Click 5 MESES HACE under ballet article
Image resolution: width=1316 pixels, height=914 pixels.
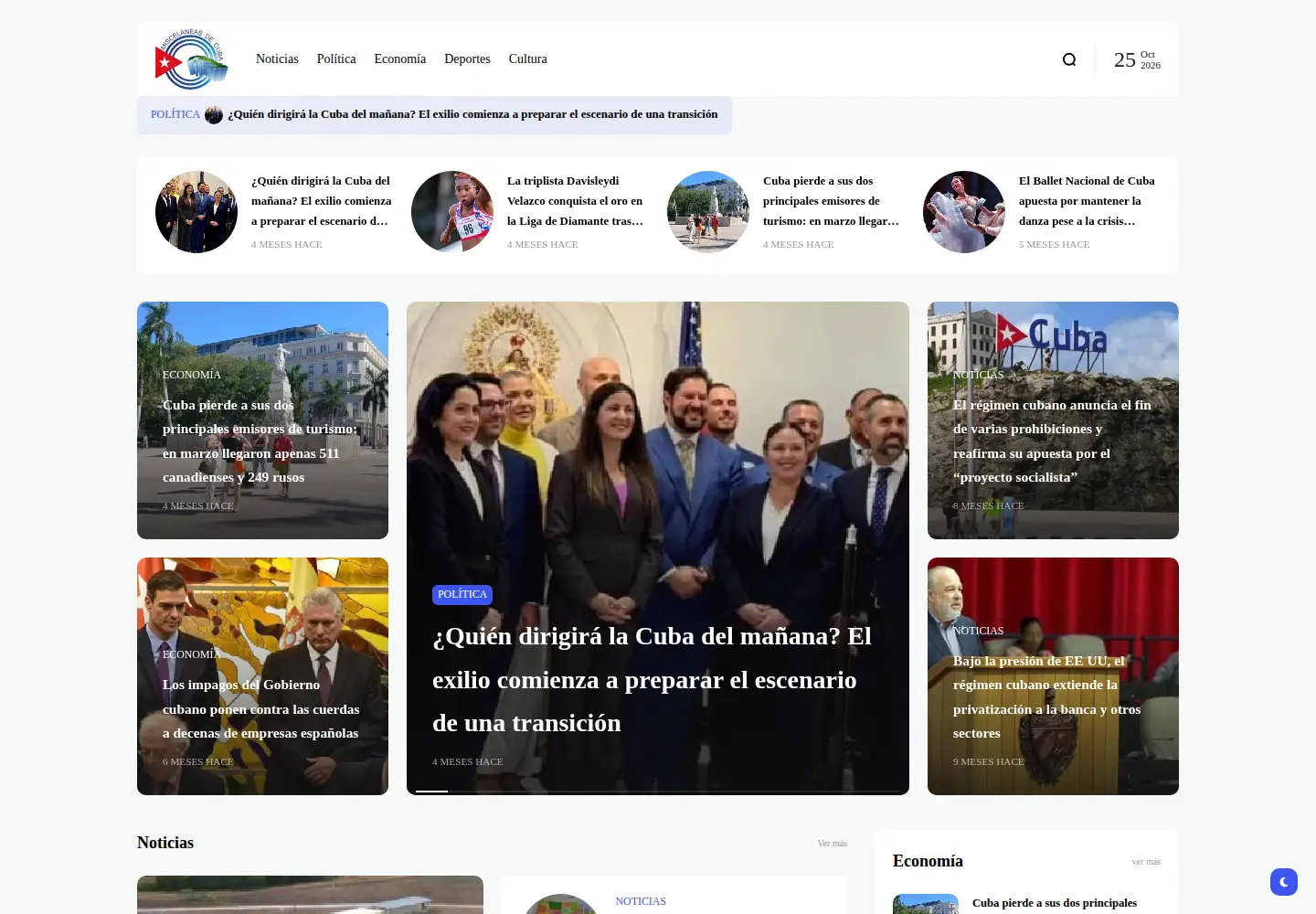tap(1054, 244)
